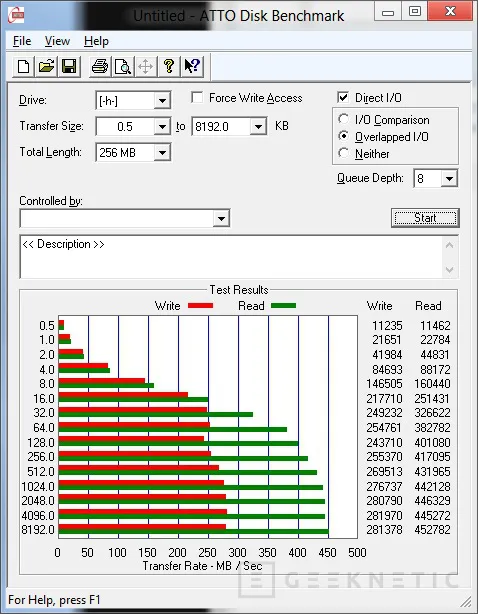Open the Transfer Size maximum 8192.0 dropdown
Viewport: 478px width, 614px height.
258,127
